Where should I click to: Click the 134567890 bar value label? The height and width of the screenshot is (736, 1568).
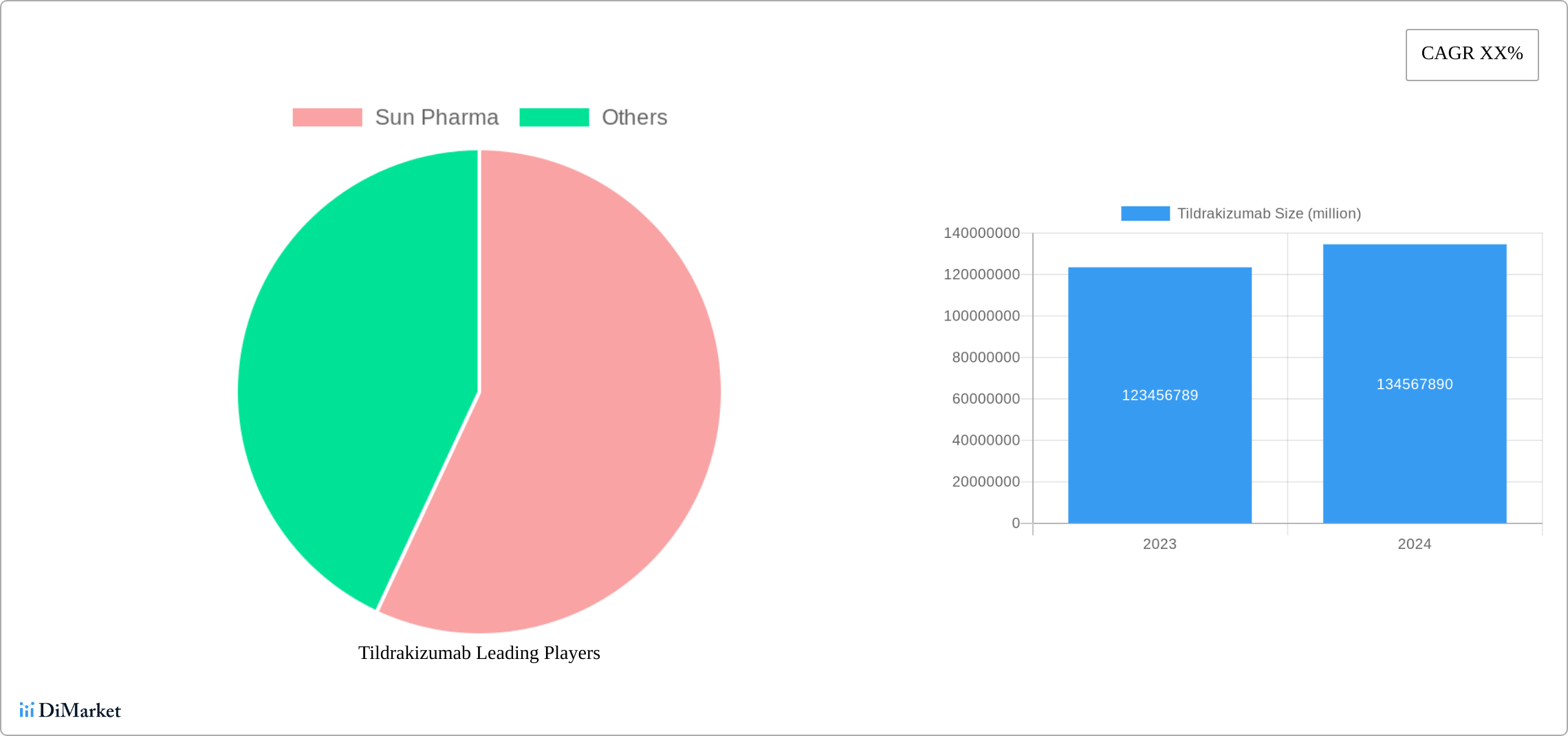click(x=1415, y=385)
